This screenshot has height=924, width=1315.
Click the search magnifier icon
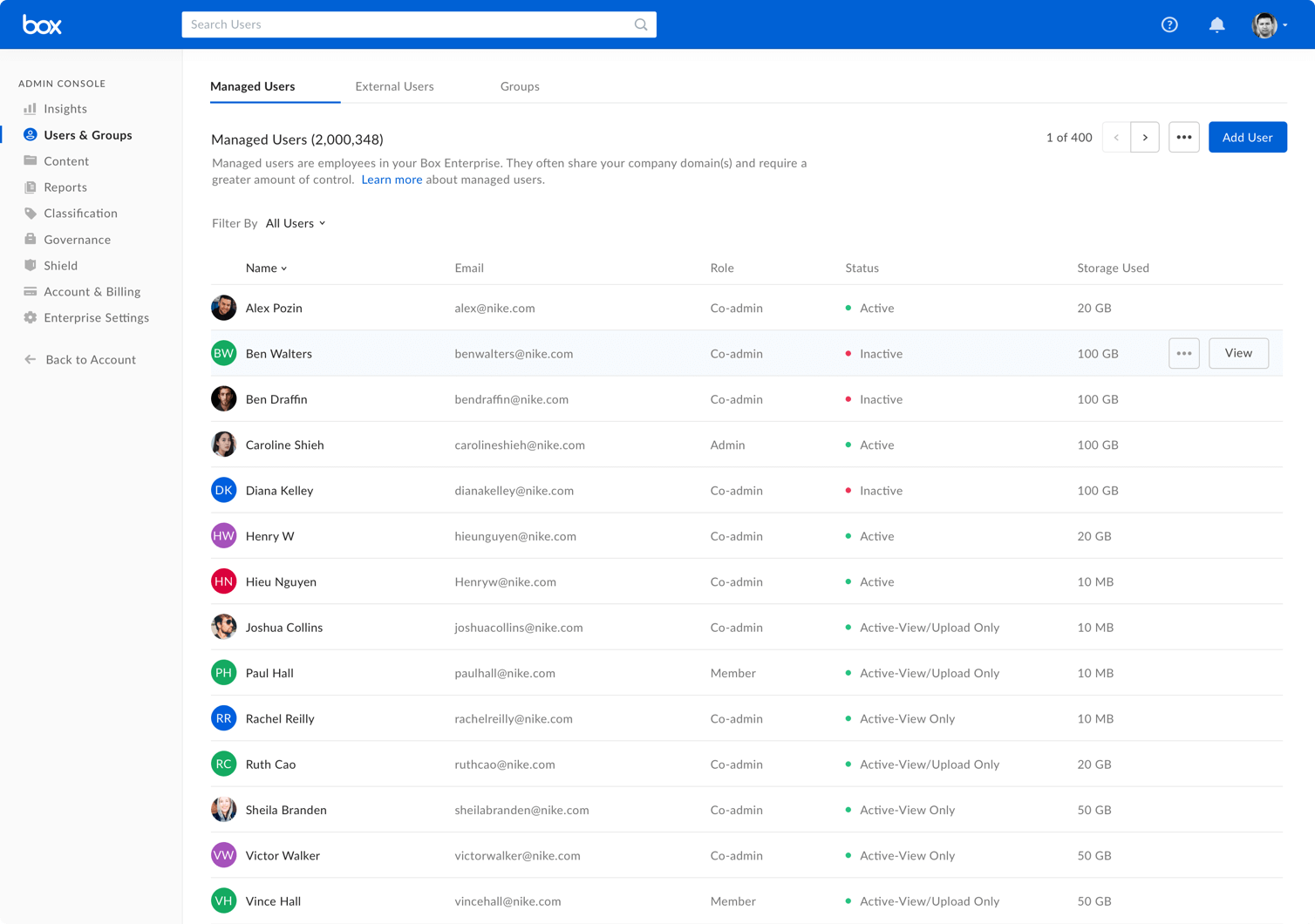(641, 24)
